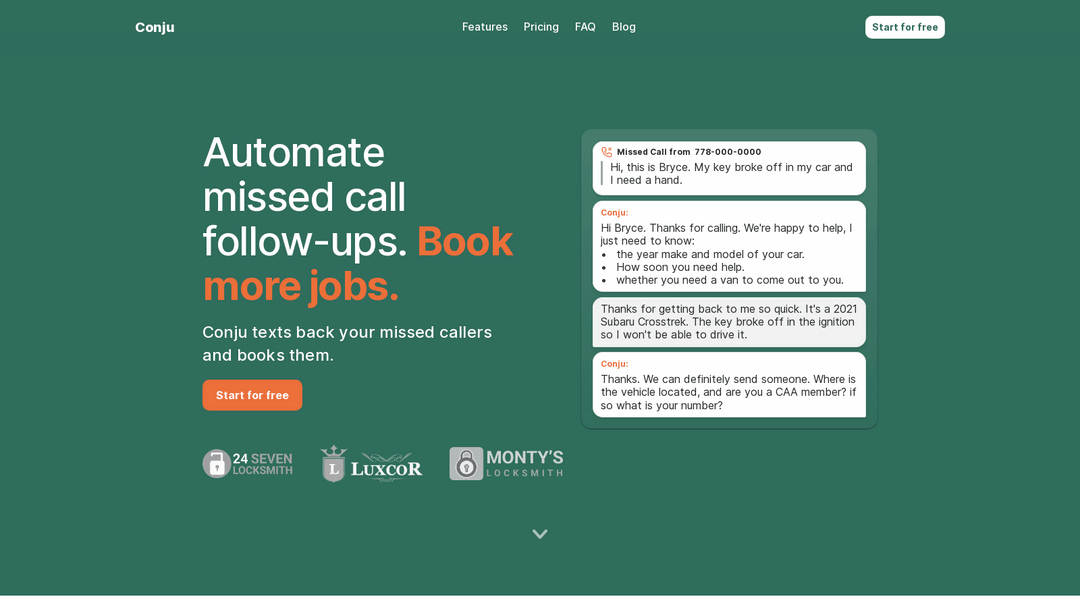1080x608 pixels.
Task: Select the 2021 Subaru Crosstrek message
Action: coord(728,322)
